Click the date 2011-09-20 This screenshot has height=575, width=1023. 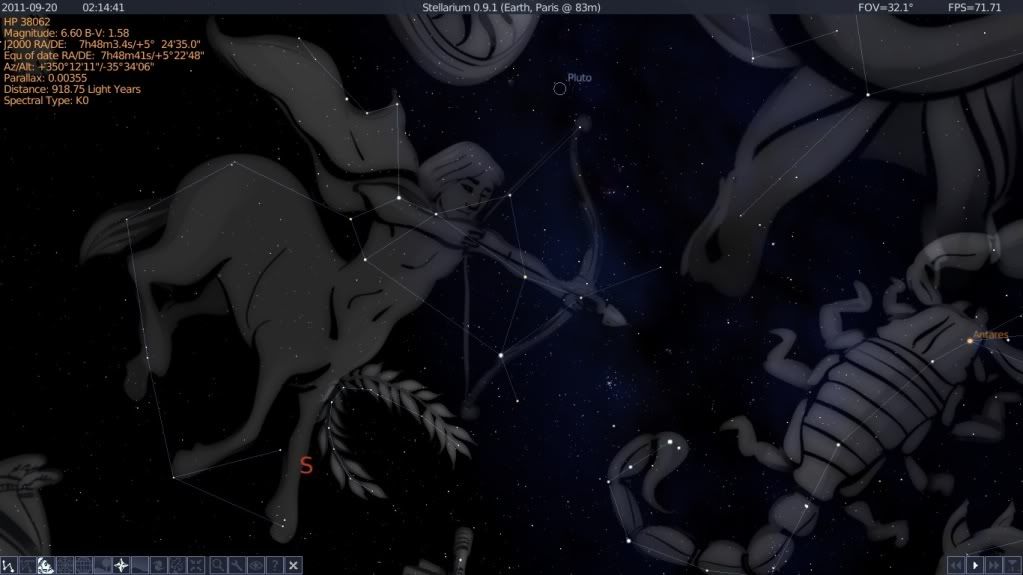29,7
